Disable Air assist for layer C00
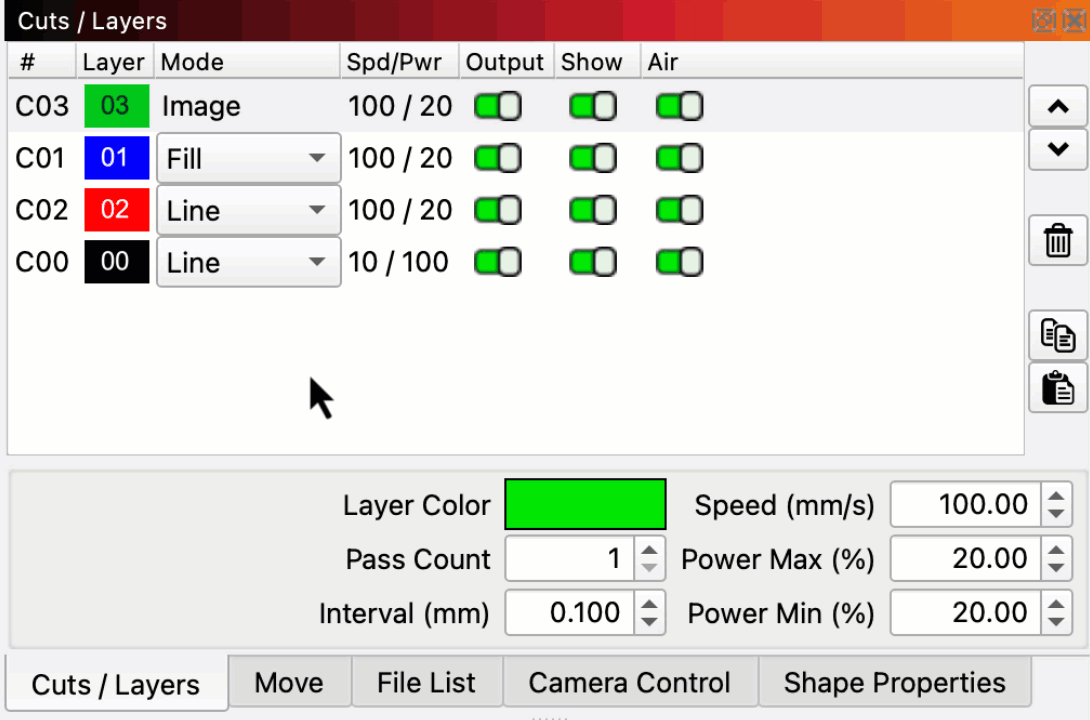This screenshot has width=1090, height=720. pyautogui.click(x=679, y=262)
